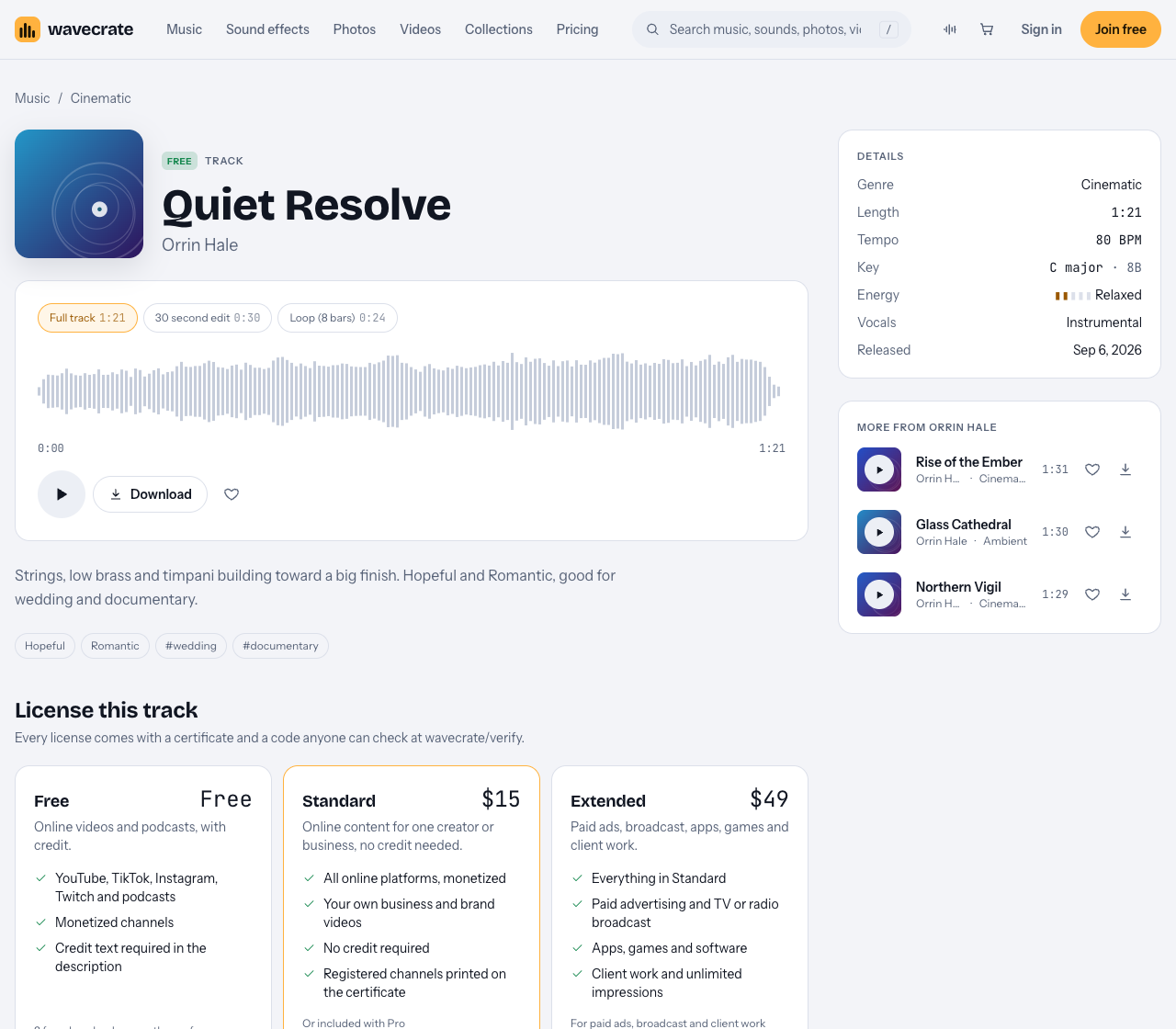Open the Videos section
The height and width of the screenshot is (1029, 1176).
(x=420, y=29)
